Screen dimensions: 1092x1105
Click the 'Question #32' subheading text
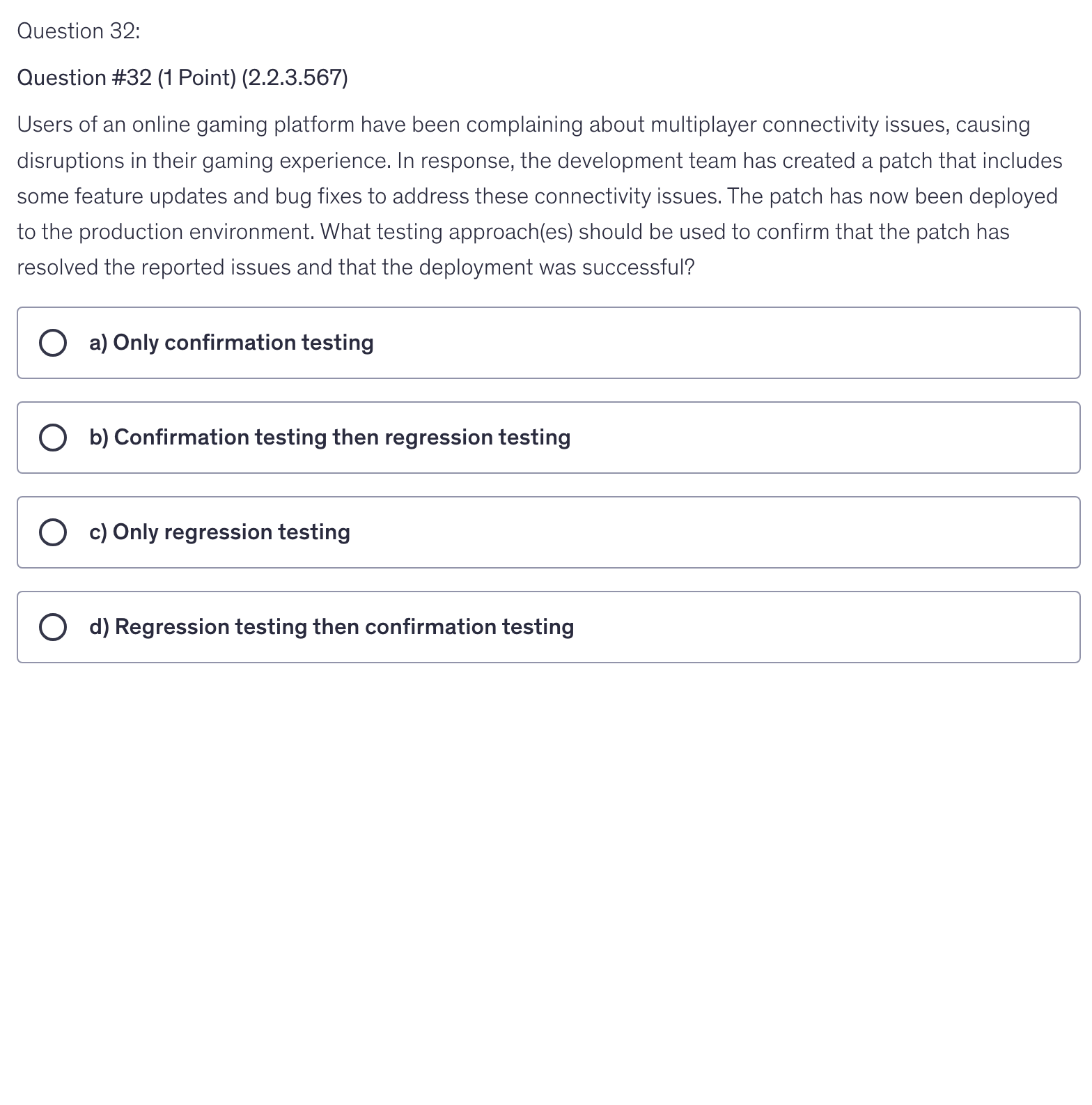tap(84, 77)
